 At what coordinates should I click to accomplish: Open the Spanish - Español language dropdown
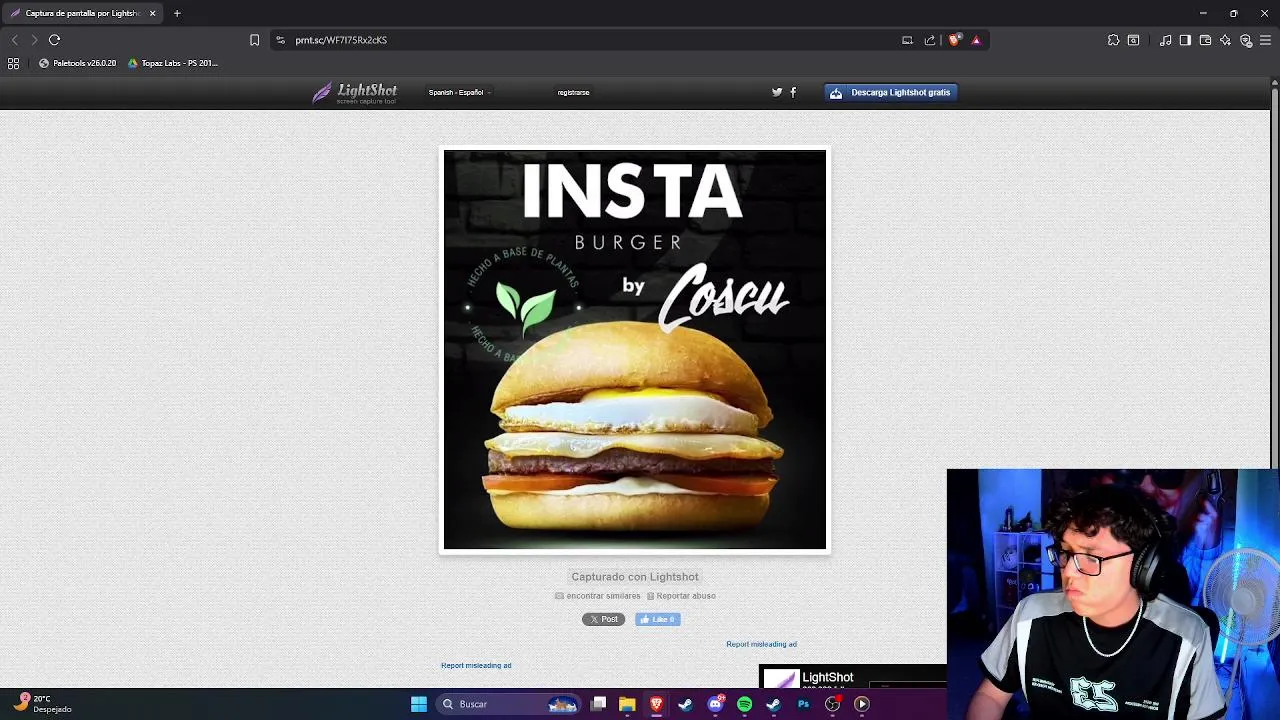point(459,92)
